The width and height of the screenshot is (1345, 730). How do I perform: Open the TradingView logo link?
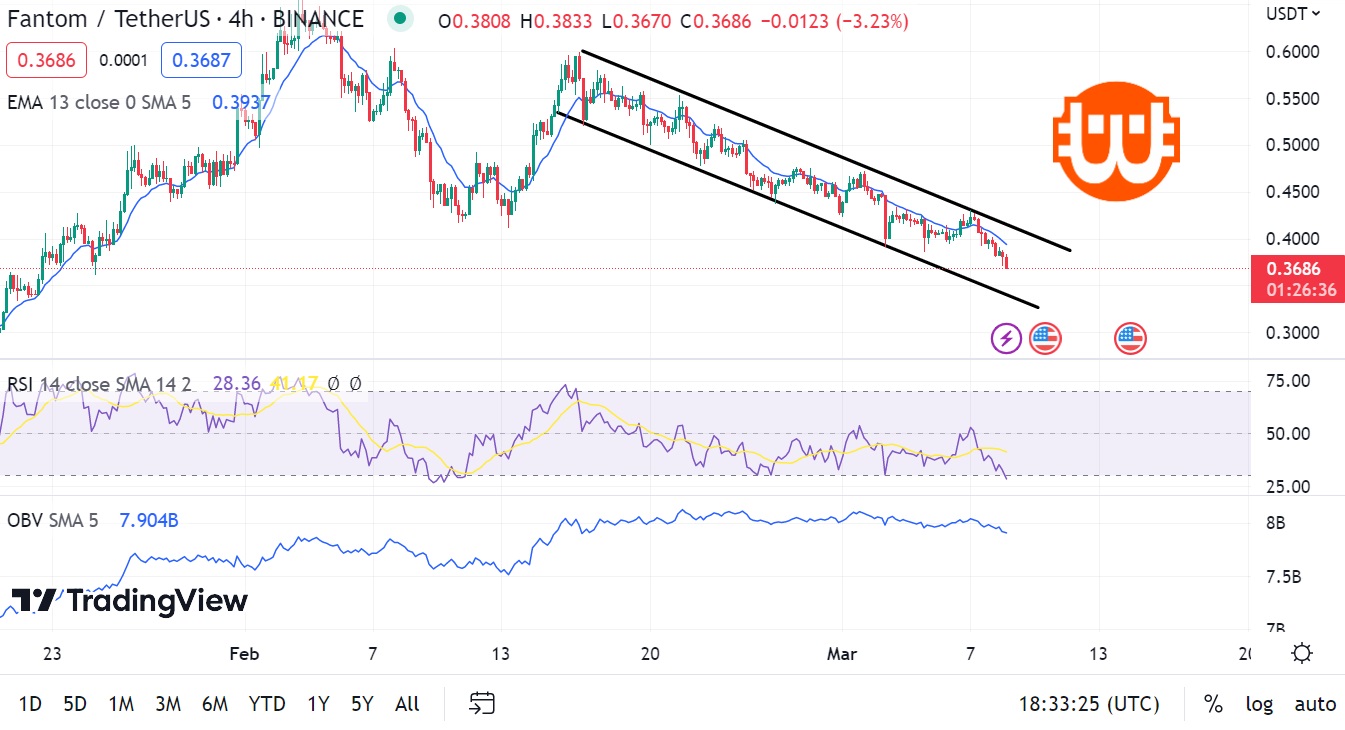coord(129,601)
